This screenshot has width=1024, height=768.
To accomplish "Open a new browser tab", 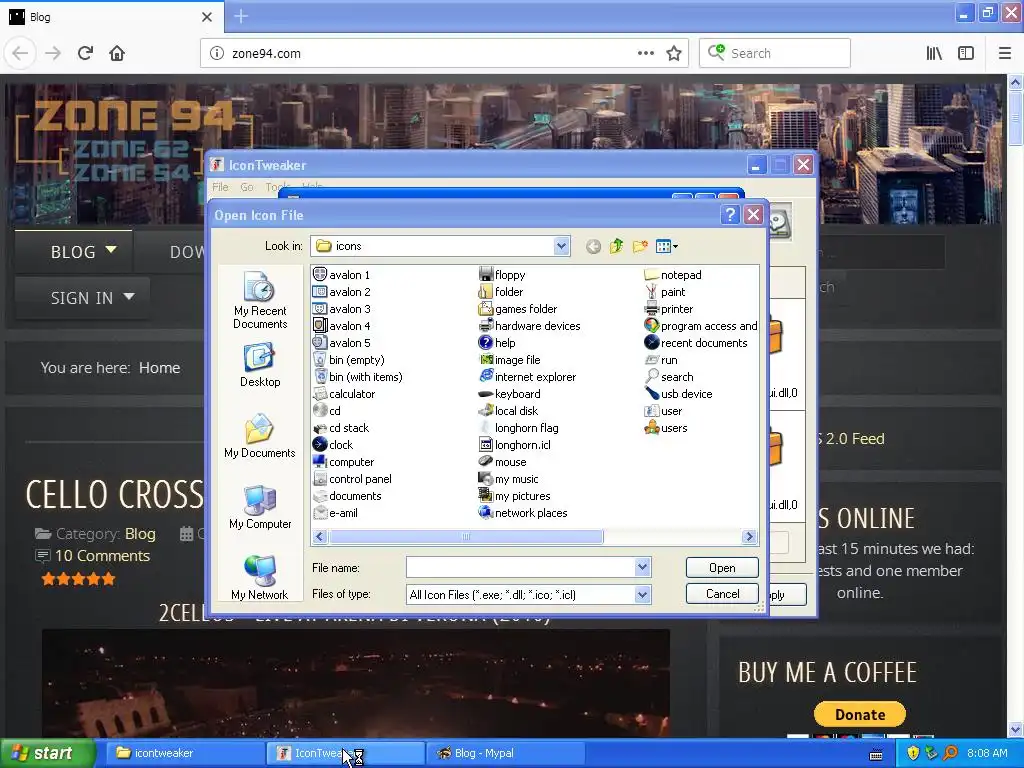I will tap(241, 16).
